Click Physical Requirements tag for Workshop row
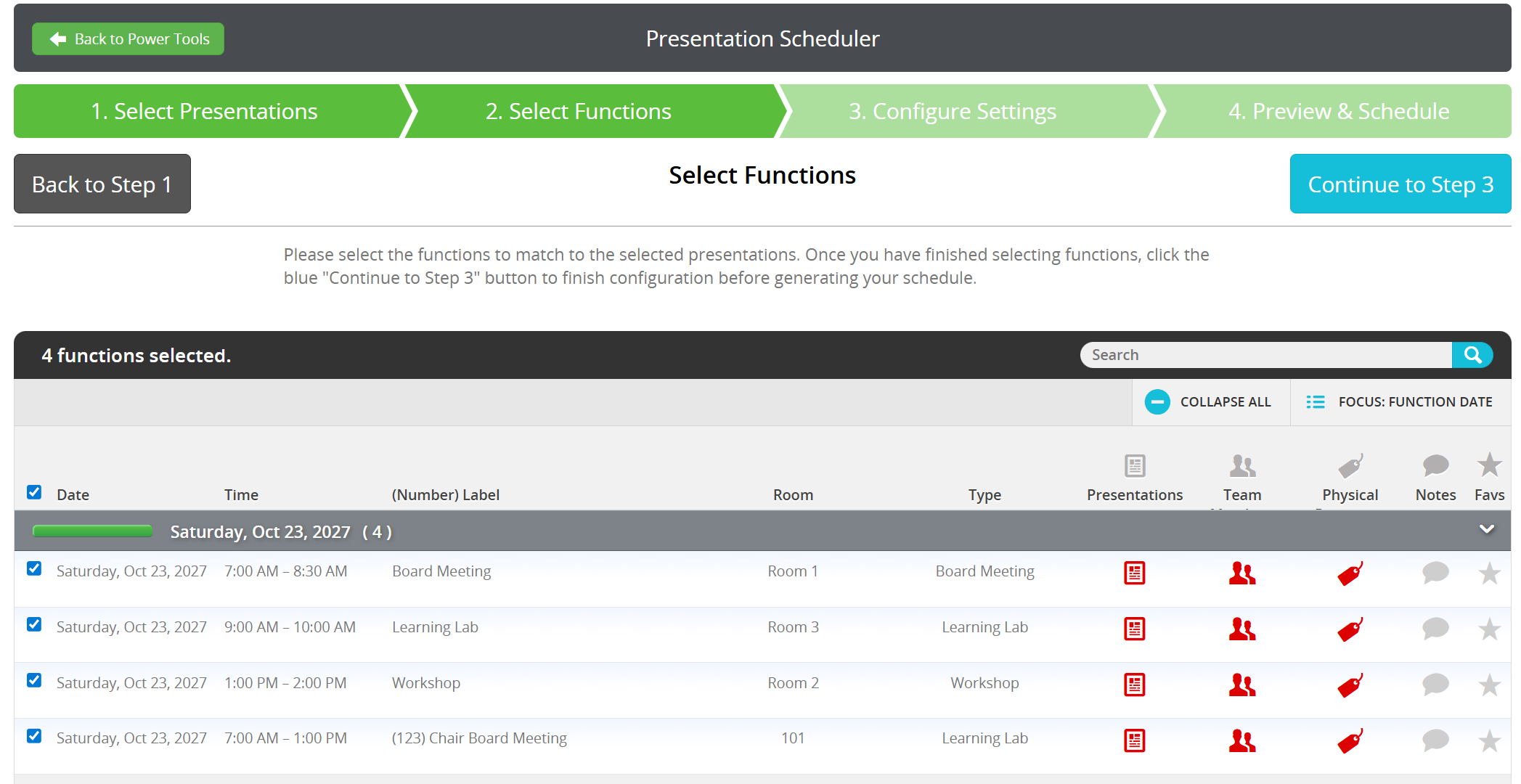Screen dimensions: 1521x784 pos(1350,685)
